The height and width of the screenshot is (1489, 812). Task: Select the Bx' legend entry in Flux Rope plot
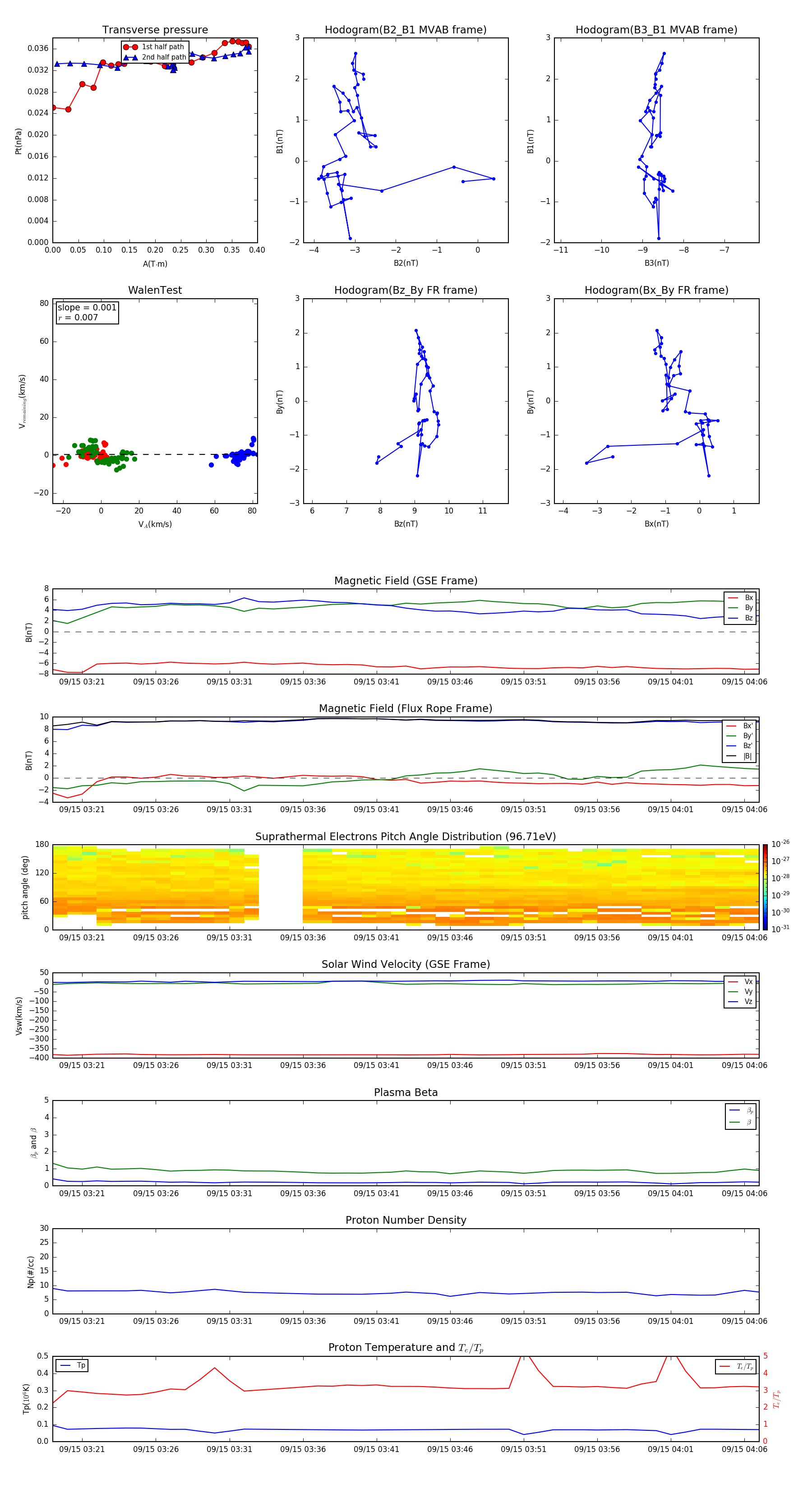[740, 726]
